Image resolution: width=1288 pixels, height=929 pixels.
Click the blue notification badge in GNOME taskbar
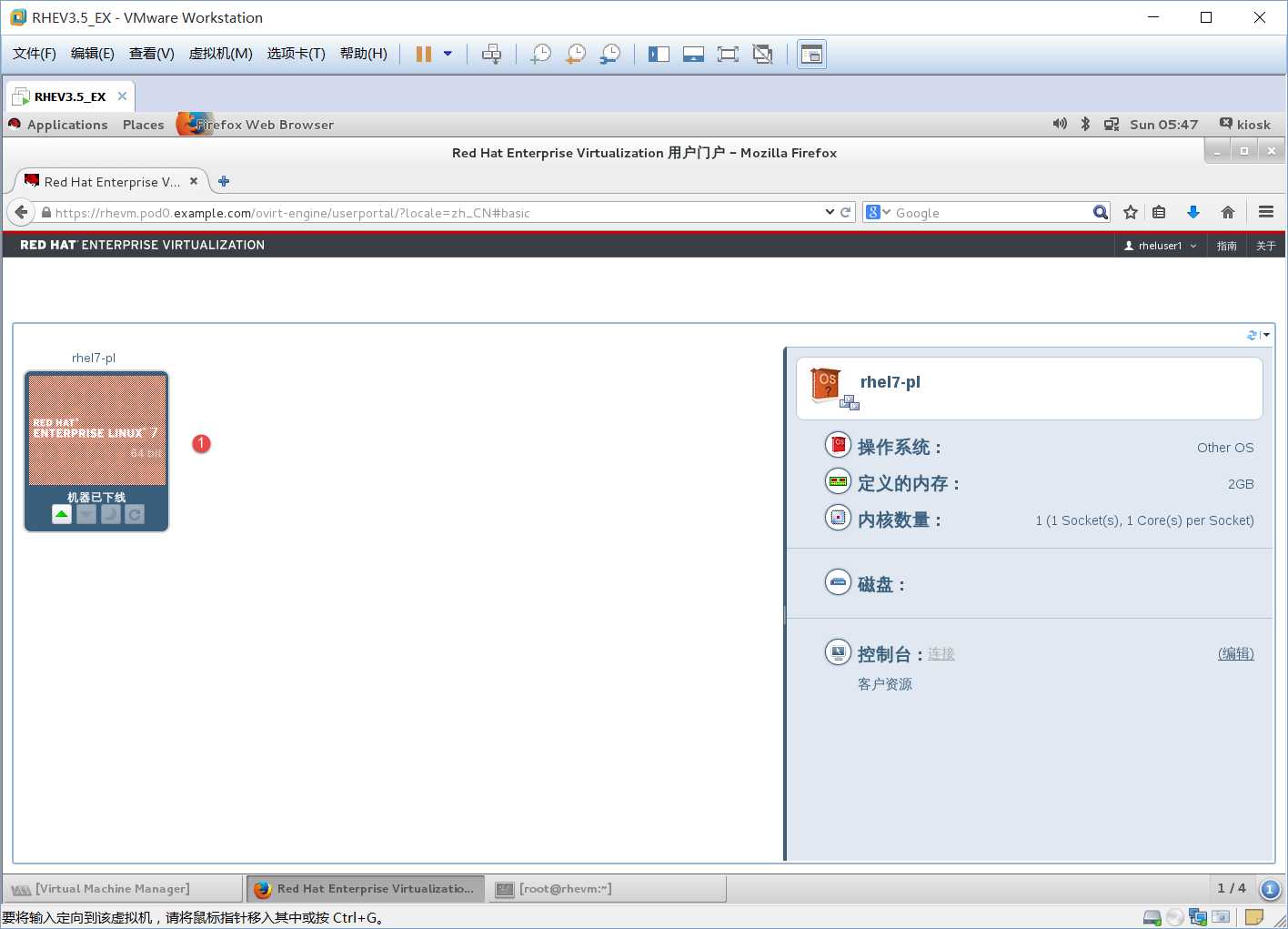coord(1270,889)
